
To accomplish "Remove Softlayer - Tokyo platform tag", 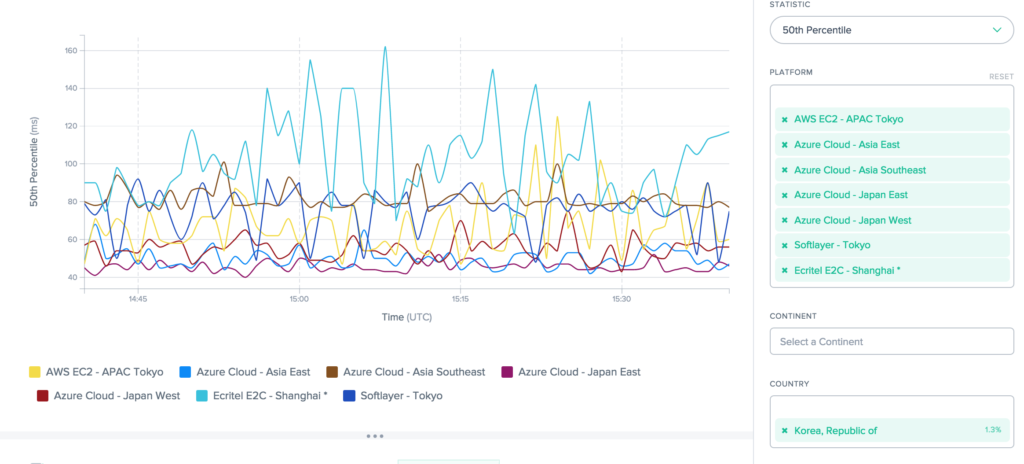I will point(785,245).
